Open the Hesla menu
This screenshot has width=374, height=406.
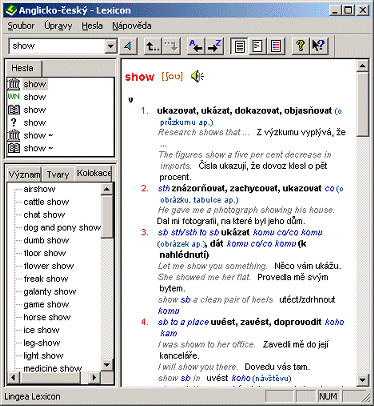[92, 26]
